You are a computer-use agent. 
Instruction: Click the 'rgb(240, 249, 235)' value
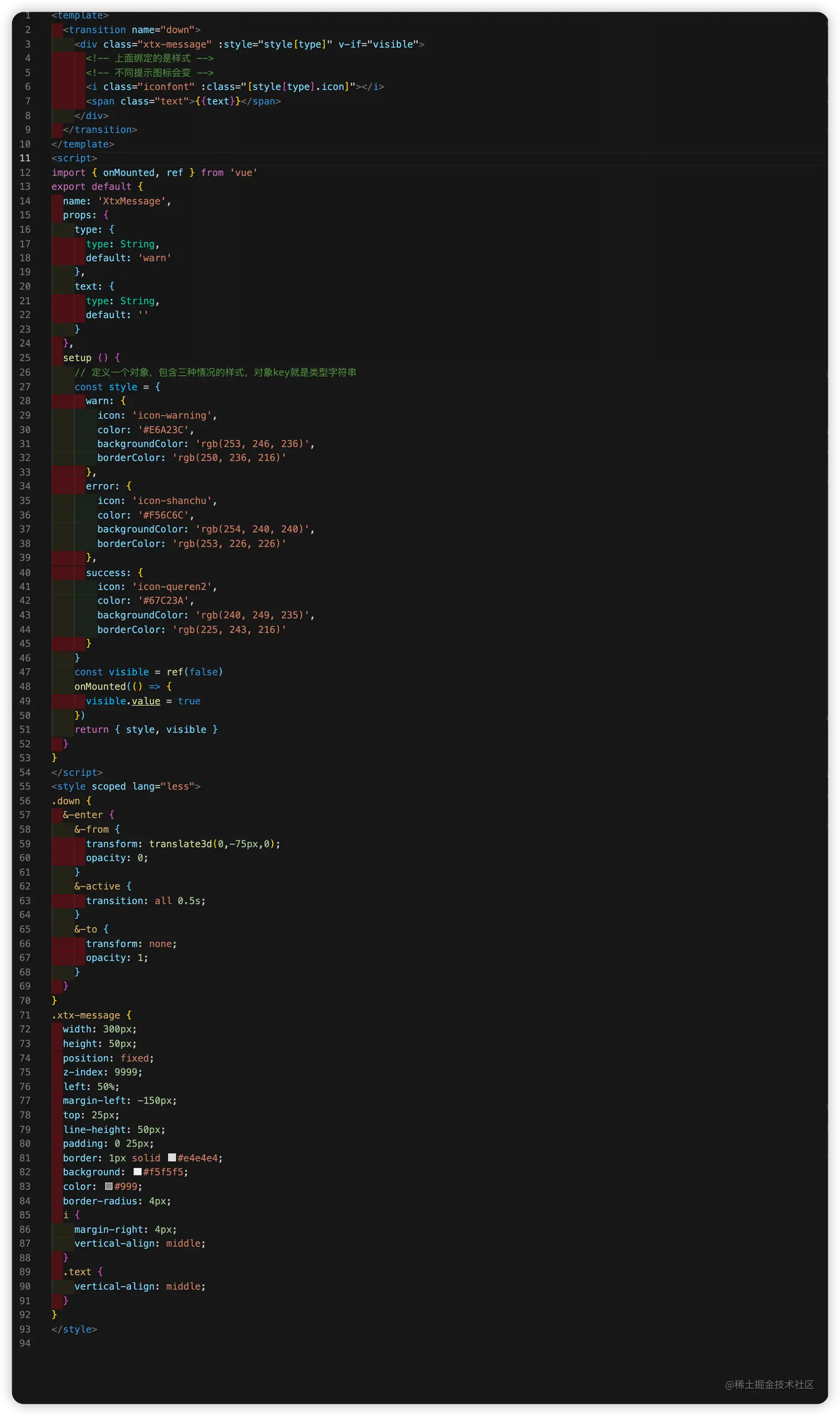click(x=252, y=615)
